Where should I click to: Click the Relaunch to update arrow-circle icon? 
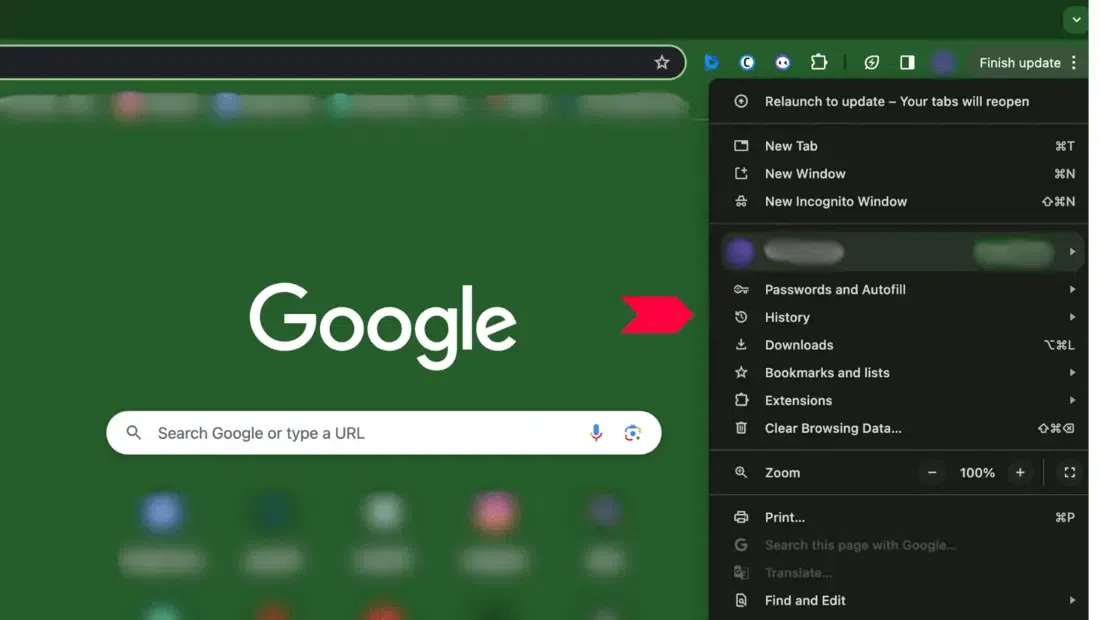click(741, 101)
